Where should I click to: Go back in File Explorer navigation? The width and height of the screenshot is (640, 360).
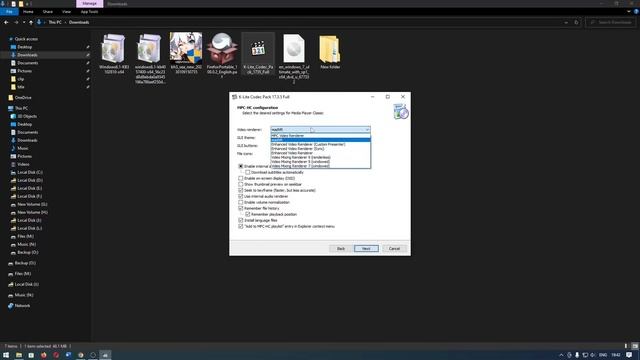coord(6,22)
